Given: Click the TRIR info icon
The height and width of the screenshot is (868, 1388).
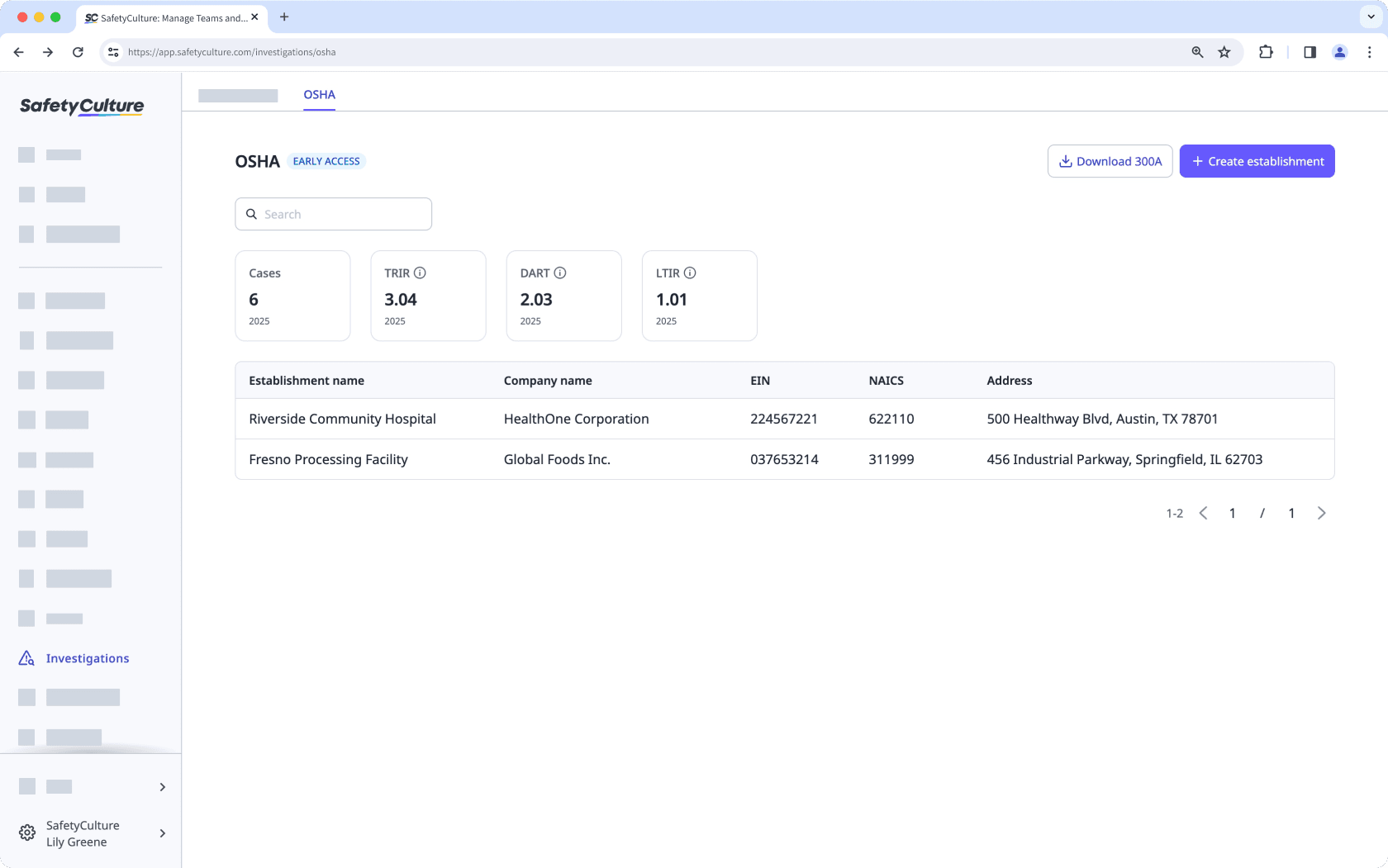Looking at the screenshot, I should tap(420, 273).
